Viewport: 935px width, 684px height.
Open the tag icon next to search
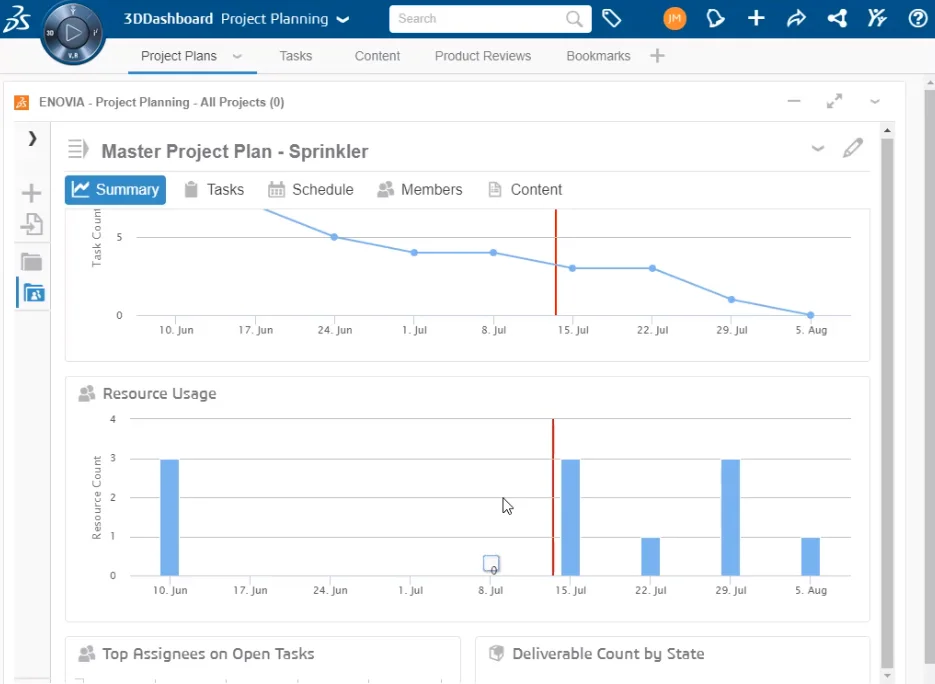pyautogui.click(x=611, y=18)
